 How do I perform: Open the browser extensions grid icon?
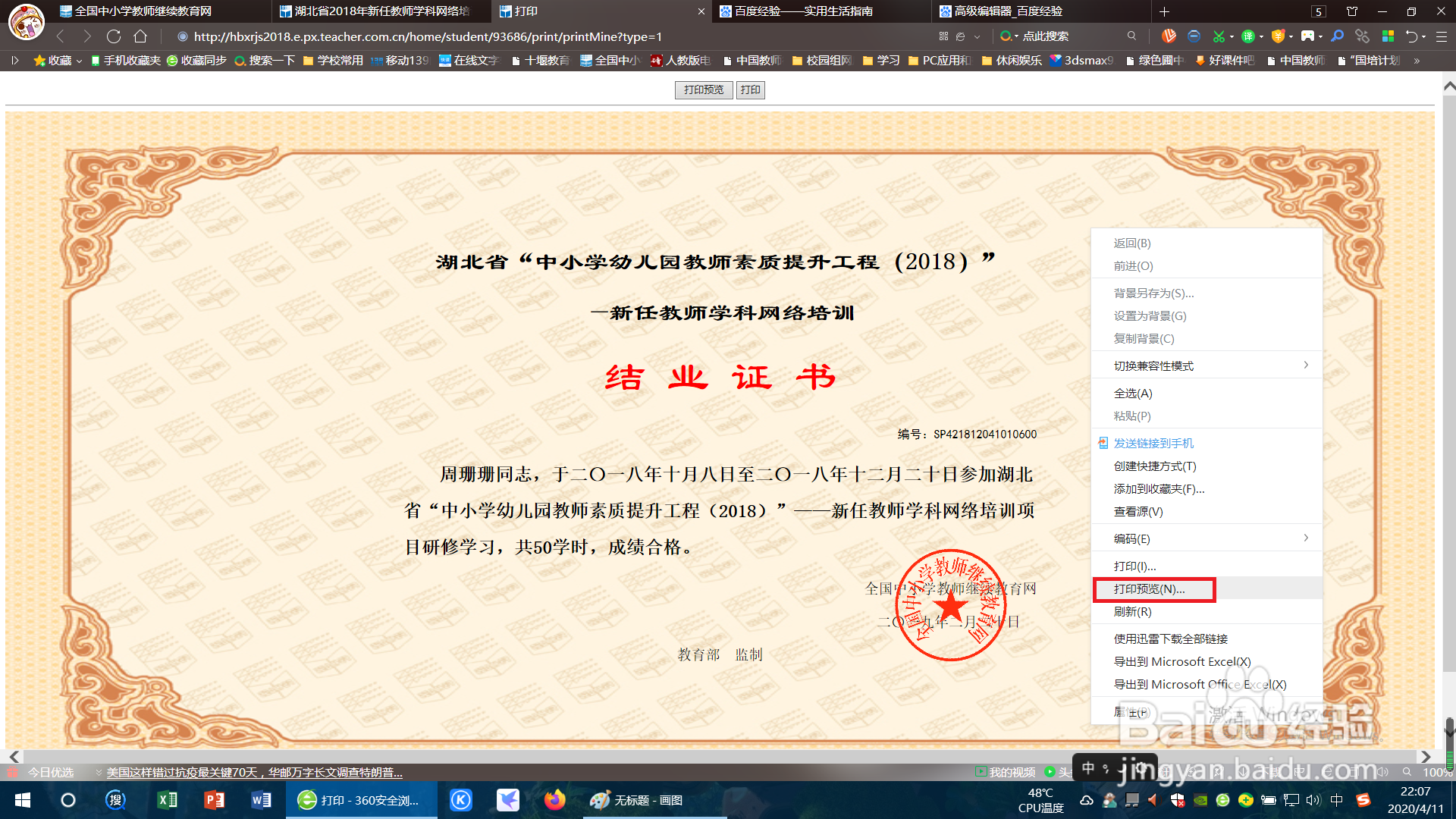click(x=1389, y=36)
